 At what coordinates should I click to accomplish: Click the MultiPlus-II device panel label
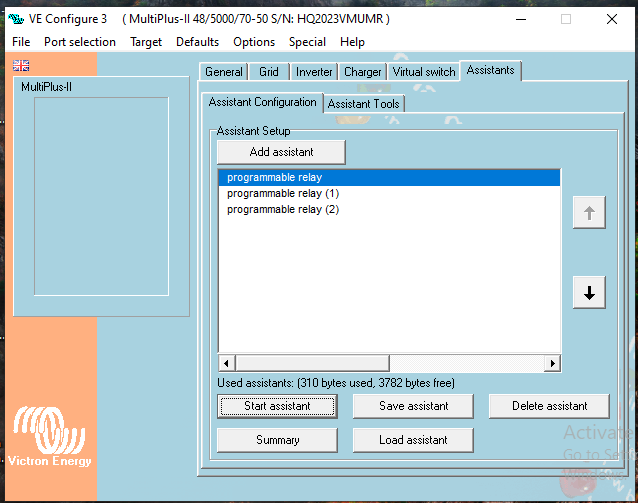point(46,87)
